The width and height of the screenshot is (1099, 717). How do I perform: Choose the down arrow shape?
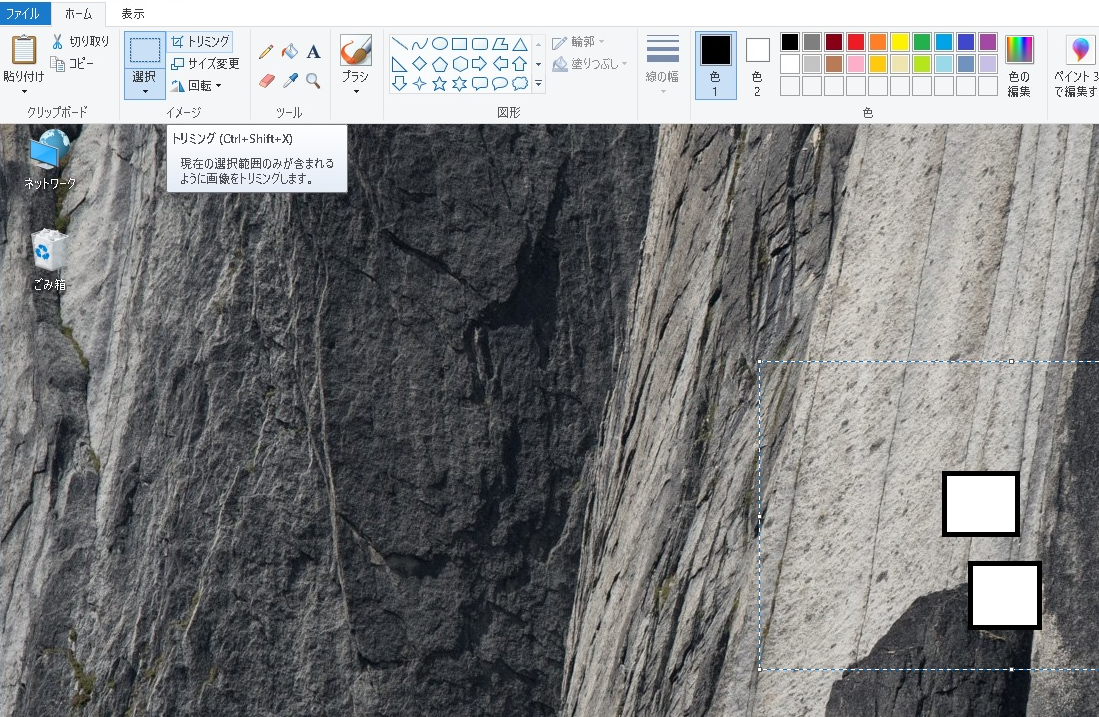400,84
